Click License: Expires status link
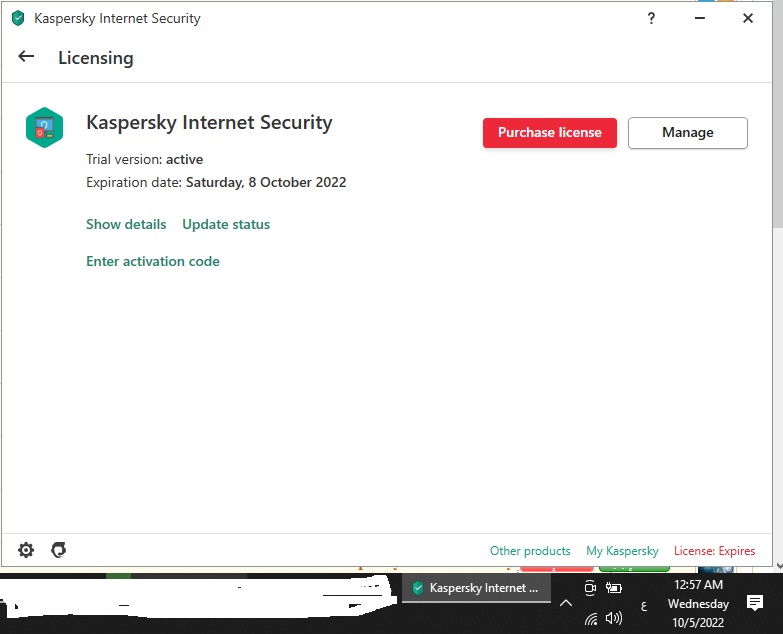 (715, 551)
